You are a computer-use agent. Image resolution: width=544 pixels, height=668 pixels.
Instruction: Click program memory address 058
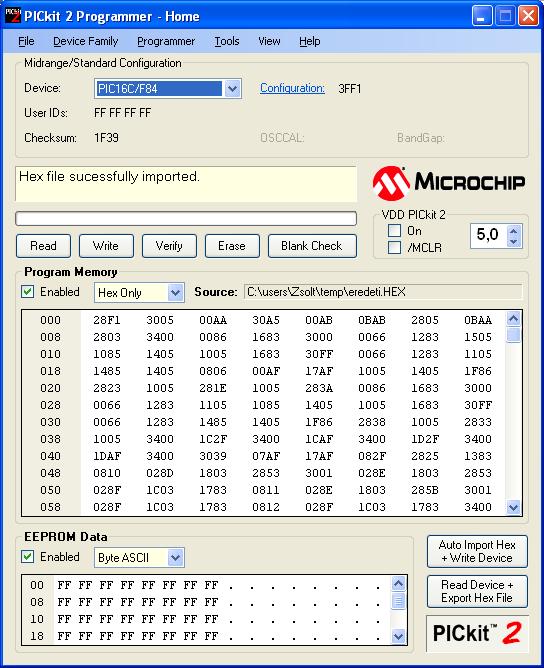[x=50, y=507]
